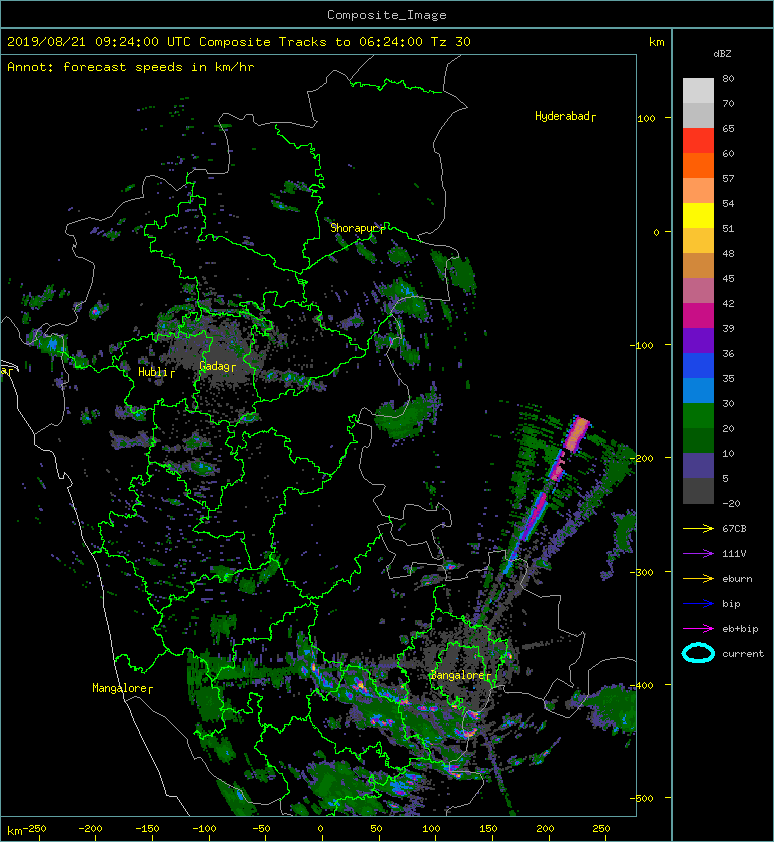The image size is (774, 842).
Task: Click the magenta eb+bip arrow in legend
Action: click(x=698, y=629)
